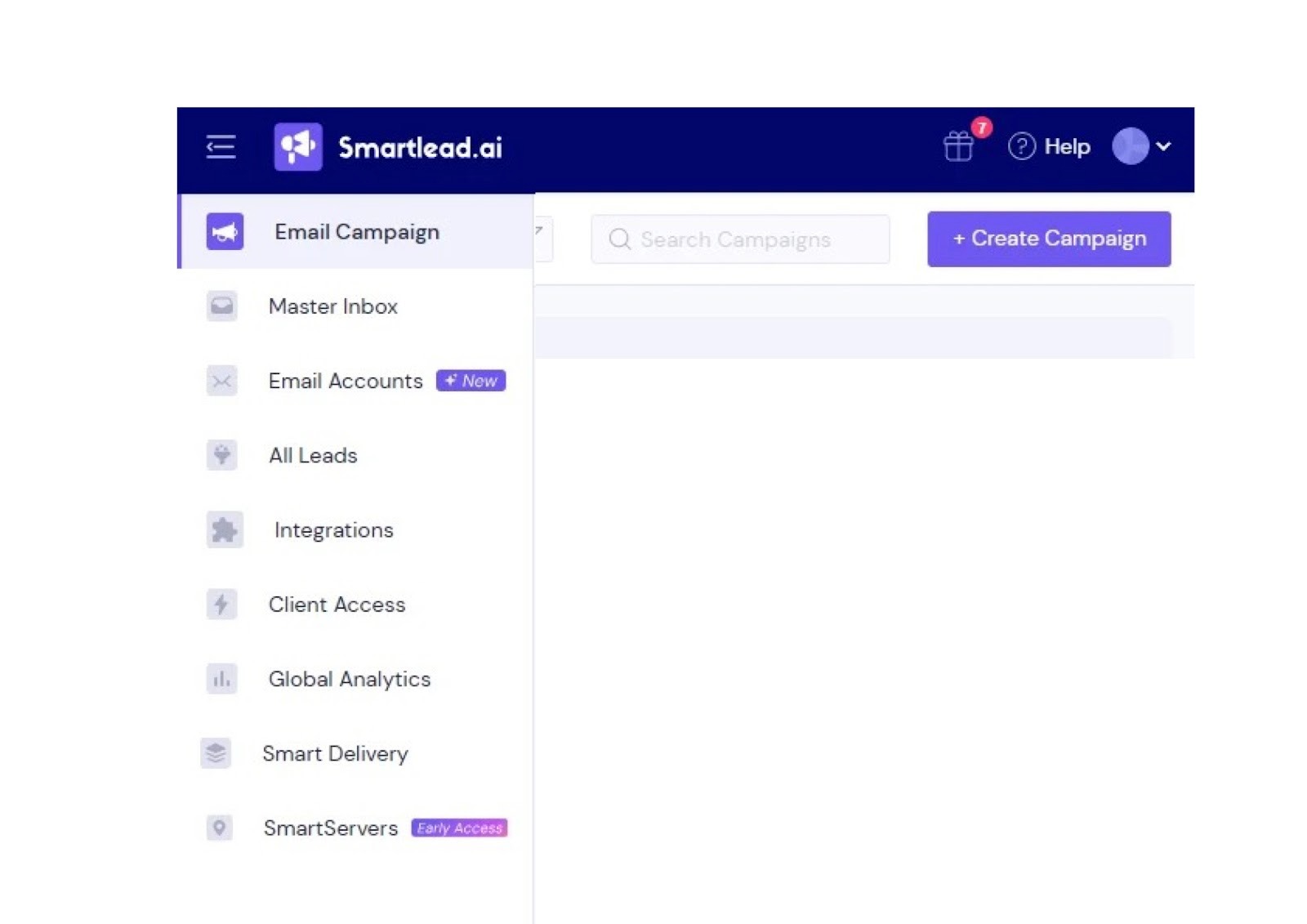Click the SmartServers location pin icon
The image size is (1307, 924).
(219, 828)
